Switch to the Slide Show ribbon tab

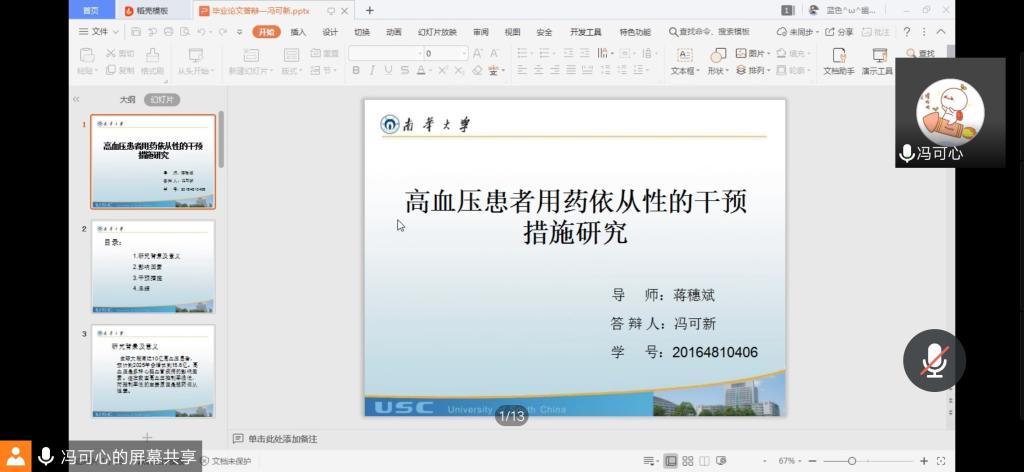(437, 32)
